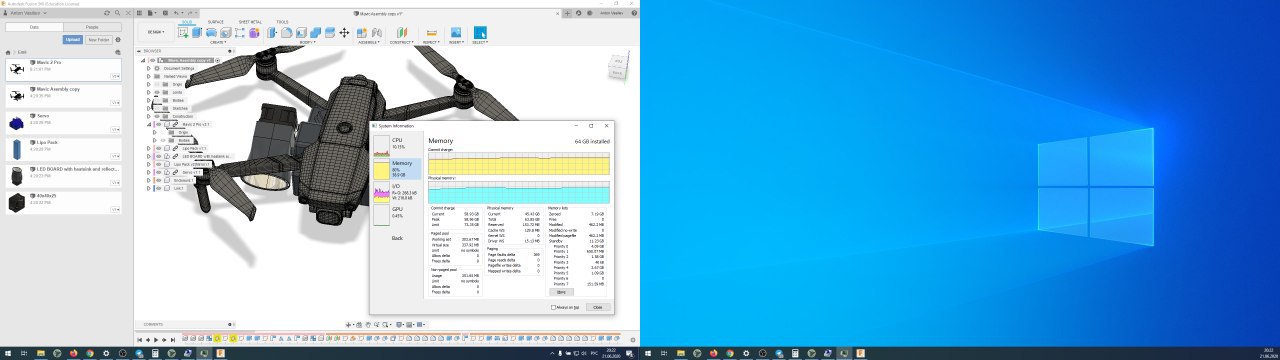
Task: Toggle visibility of Lipo Pack v1:1
Action: click(x=159, y=148)
